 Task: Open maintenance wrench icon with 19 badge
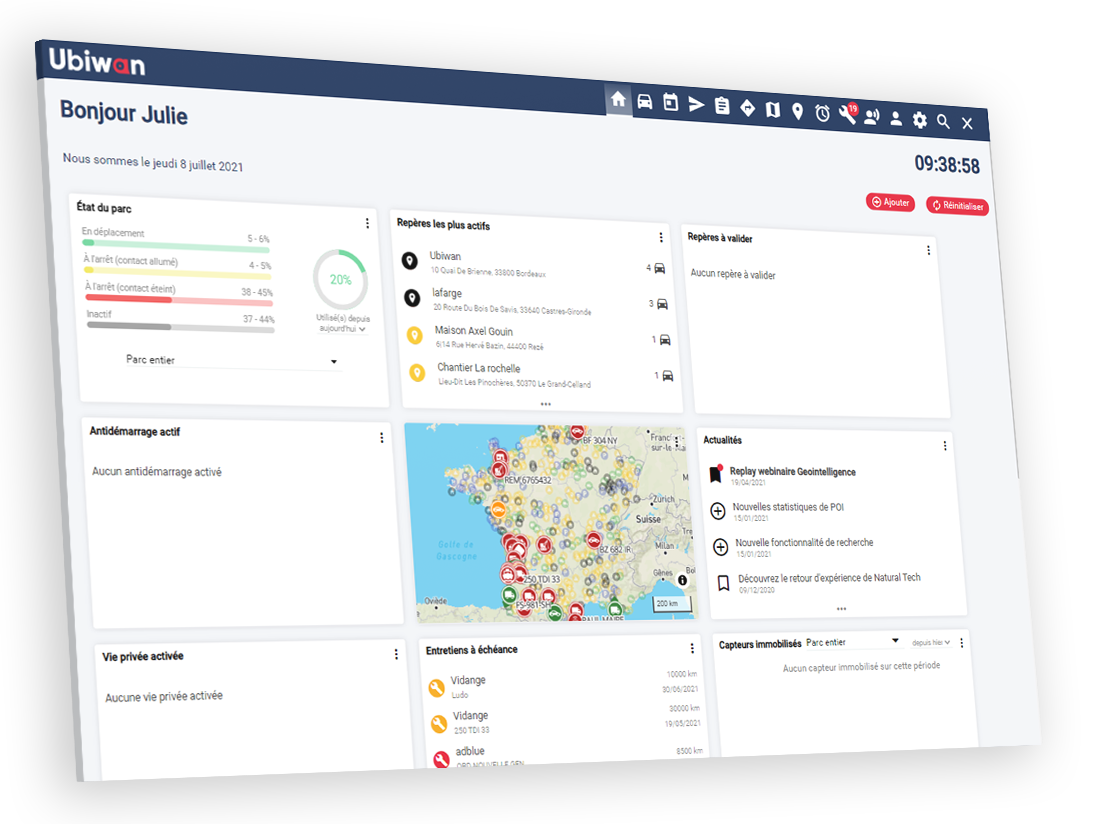click(x=847, y=115)
